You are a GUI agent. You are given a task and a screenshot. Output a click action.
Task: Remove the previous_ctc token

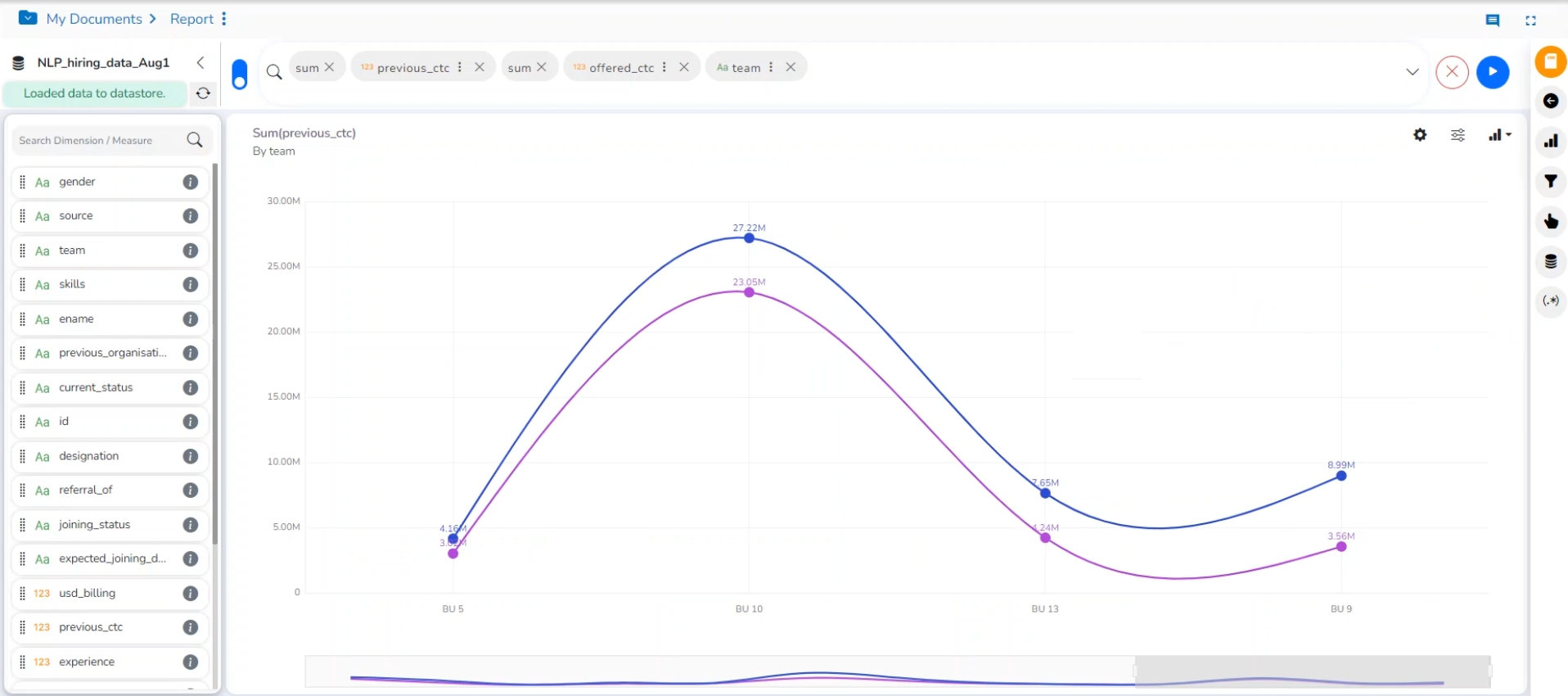point(480,67)
